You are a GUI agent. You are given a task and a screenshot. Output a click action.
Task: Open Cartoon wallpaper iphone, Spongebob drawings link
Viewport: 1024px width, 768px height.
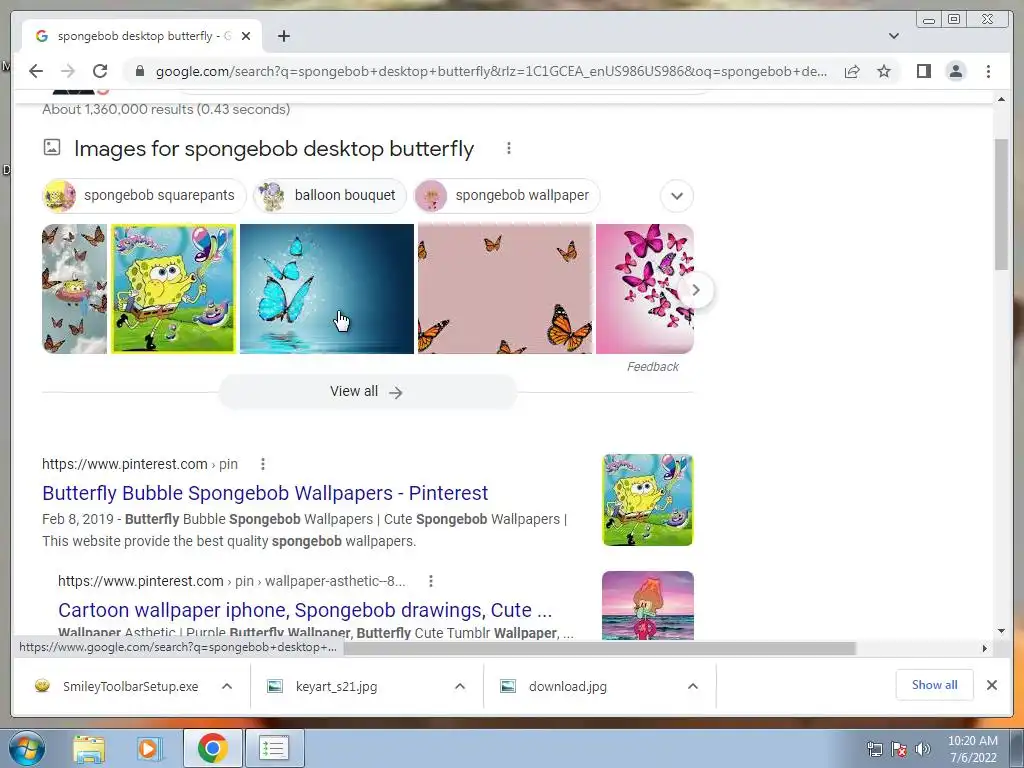[305, 610]
